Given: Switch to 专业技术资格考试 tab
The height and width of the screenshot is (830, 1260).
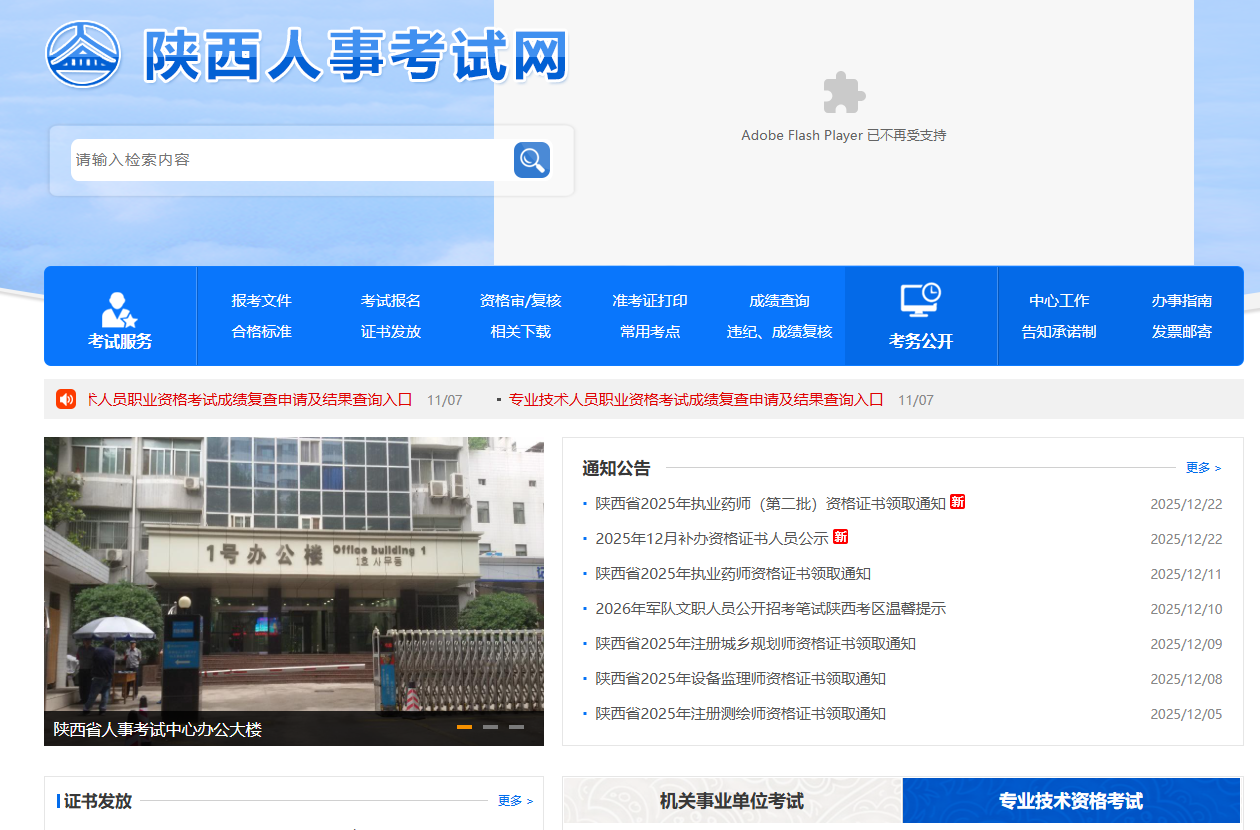Looking at the screenshot, I should [1070, 801].
